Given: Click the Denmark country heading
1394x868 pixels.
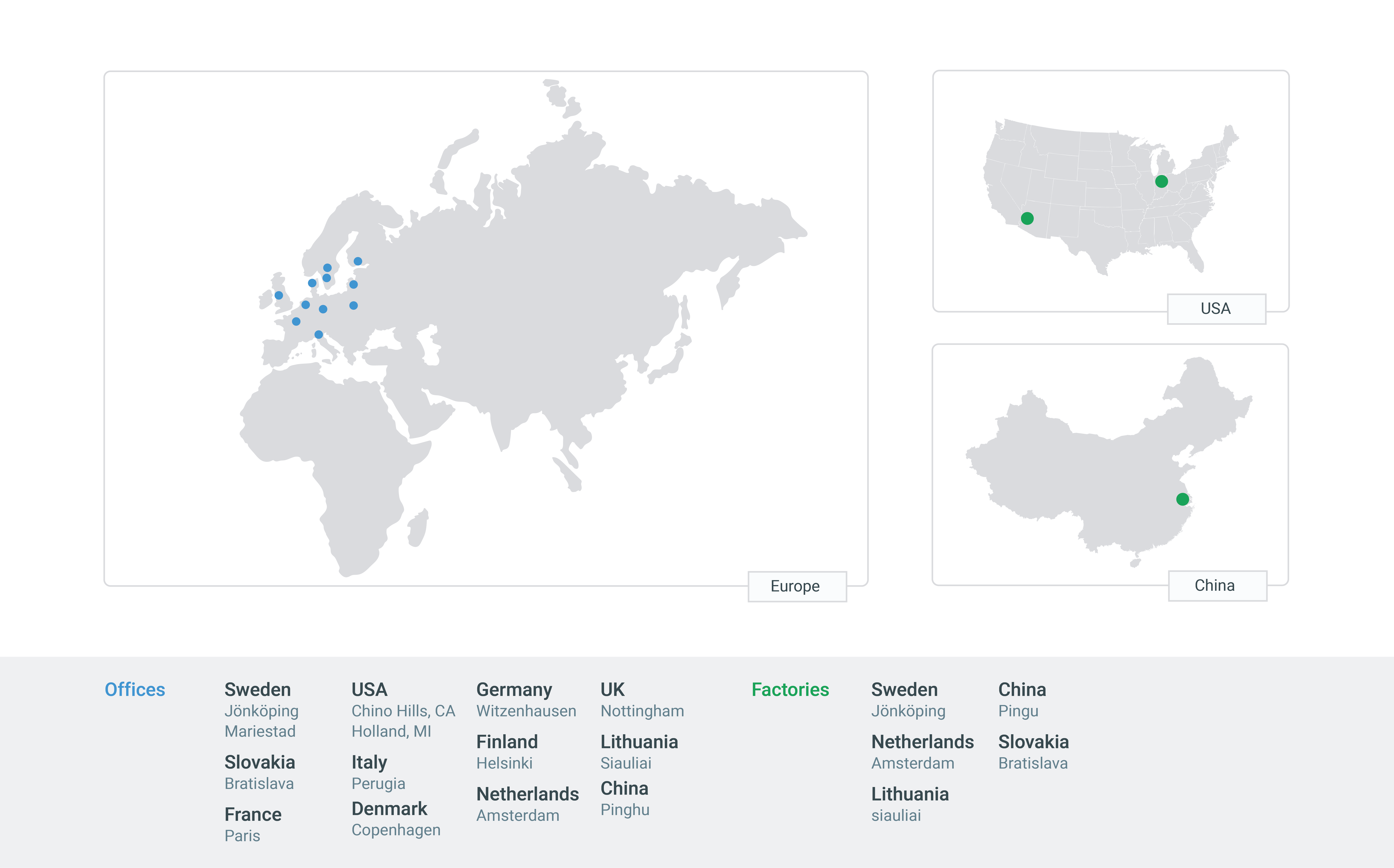Looking at the screenshot, I should click(389, 809).
